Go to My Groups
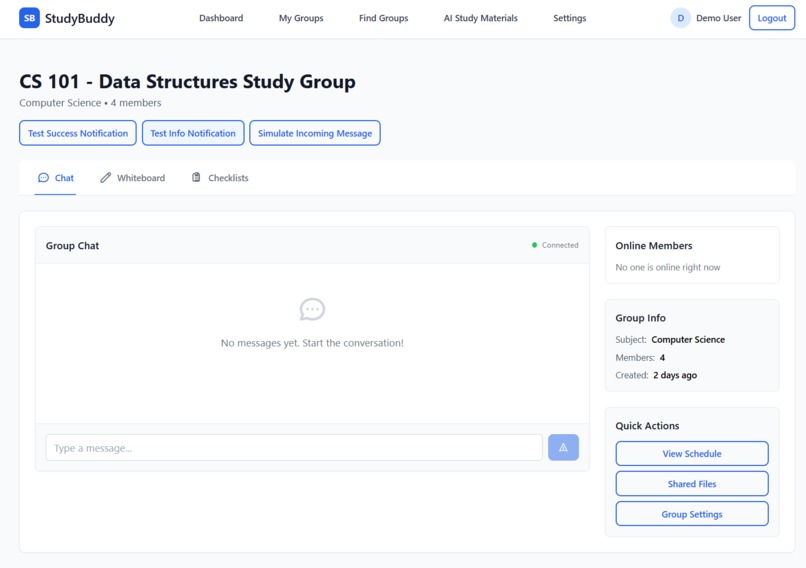Image resolution: width=806 pixels, height=568 pixels. pyautogui.click(x=301, y=18)
